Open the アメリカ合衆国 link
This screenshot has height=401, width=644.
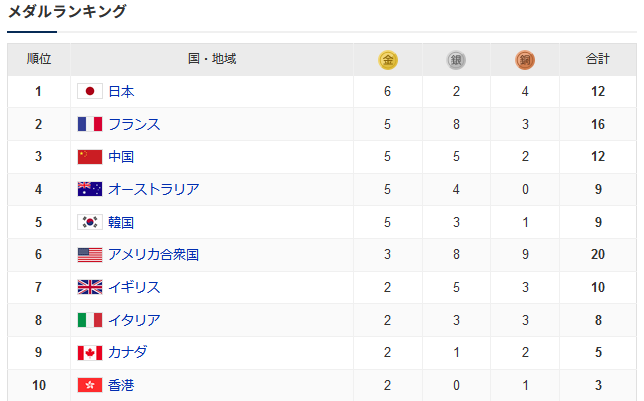(153, 255)
